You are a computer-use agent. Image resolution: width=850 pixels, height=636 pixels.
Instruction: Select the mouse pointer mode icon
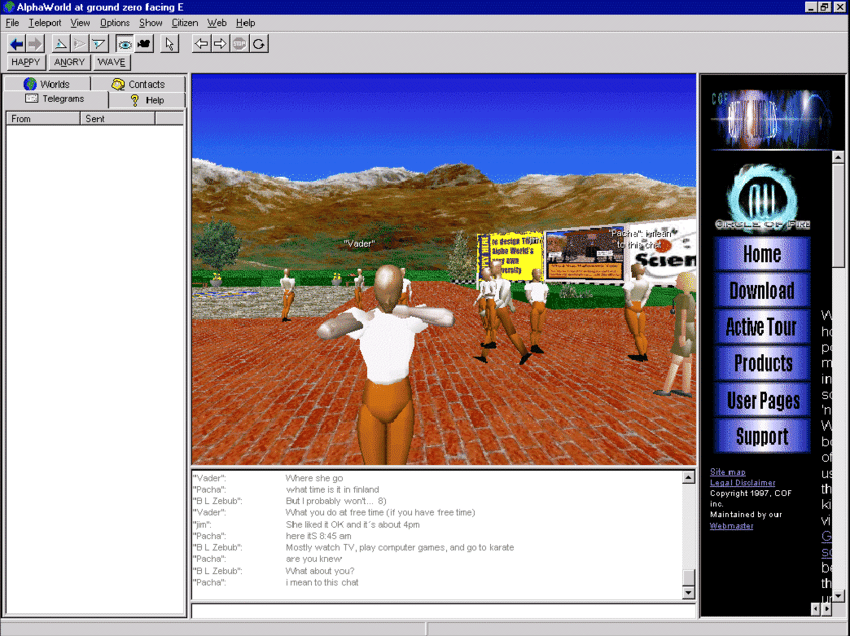click(x=170, y=44)
